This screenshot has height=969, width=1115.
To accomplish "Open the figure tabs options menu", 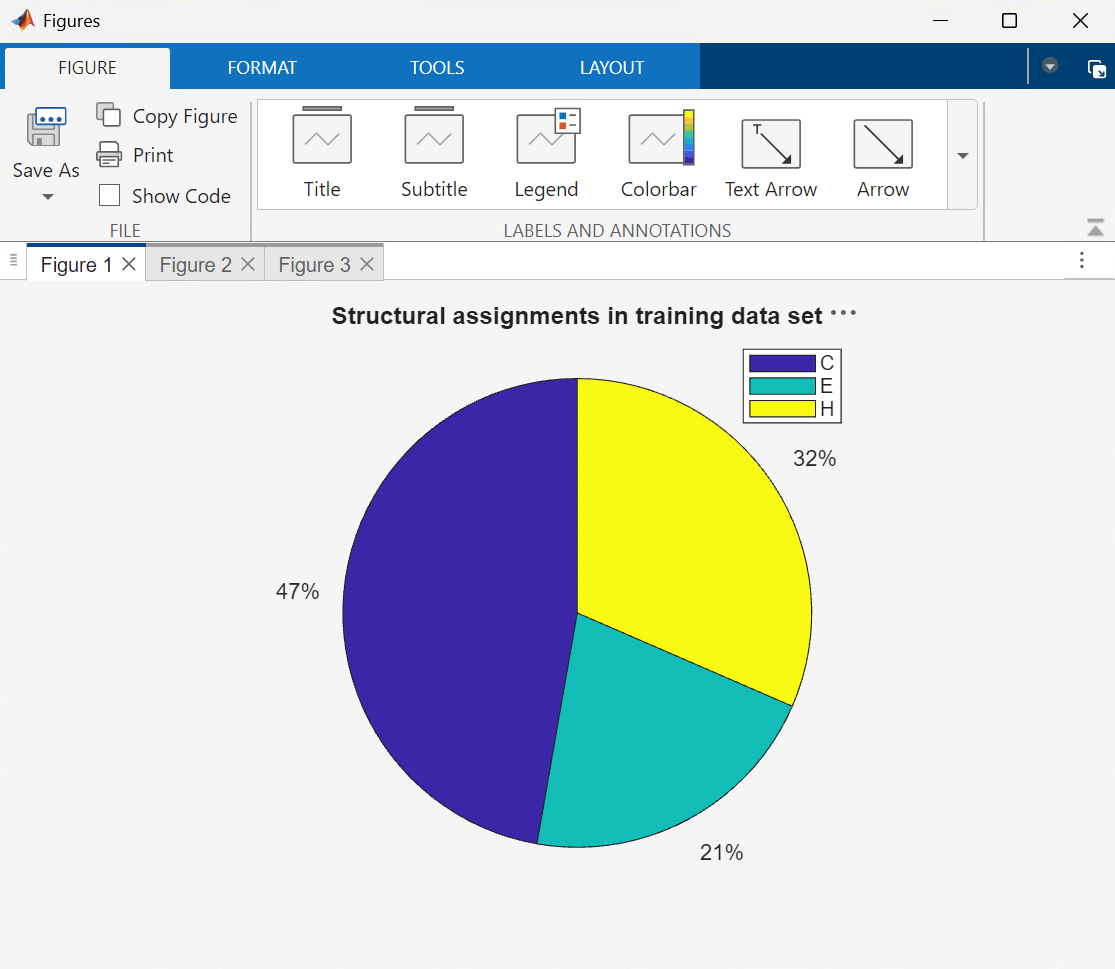I will tap(1081, 261).
